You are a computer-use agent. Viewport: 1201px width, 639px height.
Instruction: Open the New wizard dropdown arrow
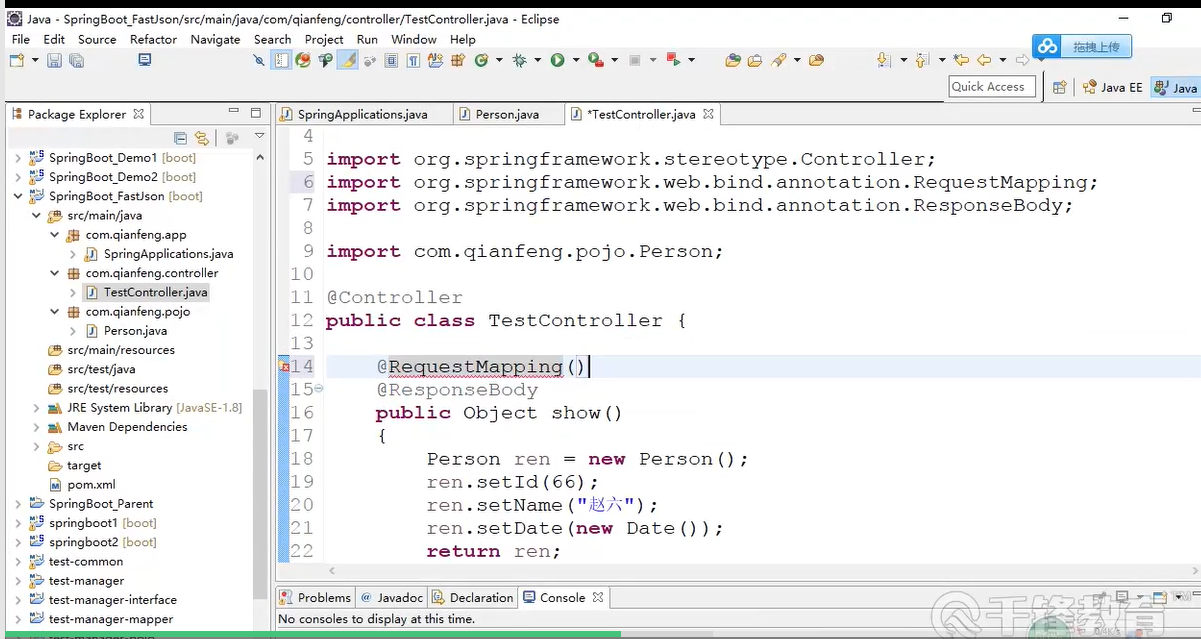[x=35, y=60]
